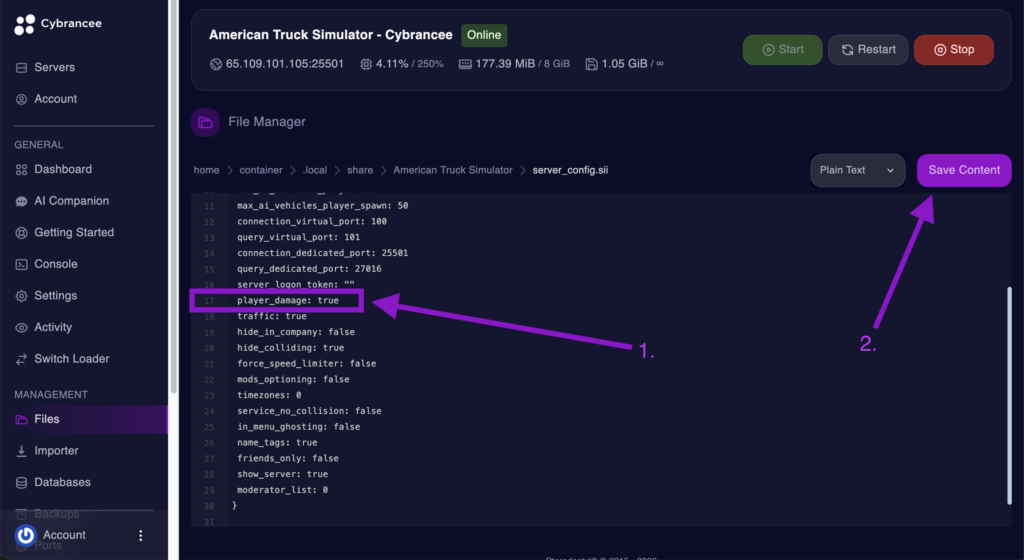Image resolution: width=1024 pixels, height=560 pixels.
Task: Navigate to share breadcrumb
Action: [360, 170]
